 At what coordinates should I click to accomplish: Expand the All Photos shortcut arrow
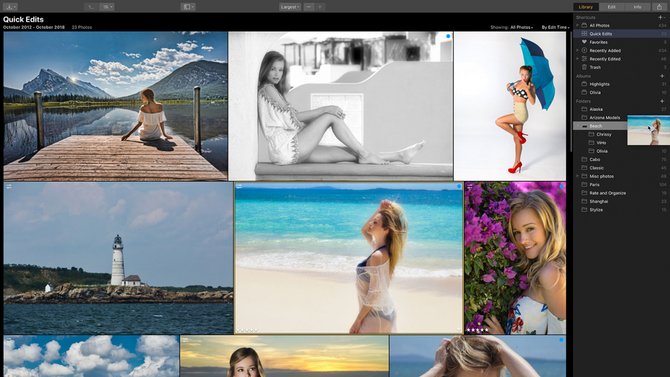coord(578,25)
